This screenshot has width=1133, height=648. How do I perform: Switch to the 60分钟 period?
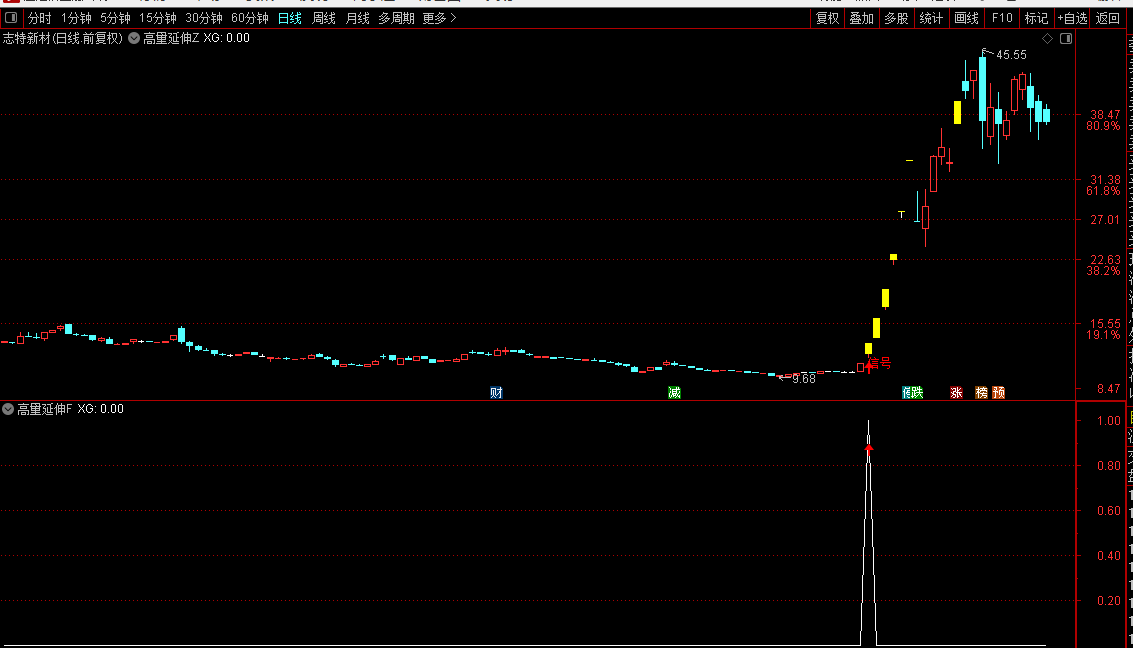point(249,18)
